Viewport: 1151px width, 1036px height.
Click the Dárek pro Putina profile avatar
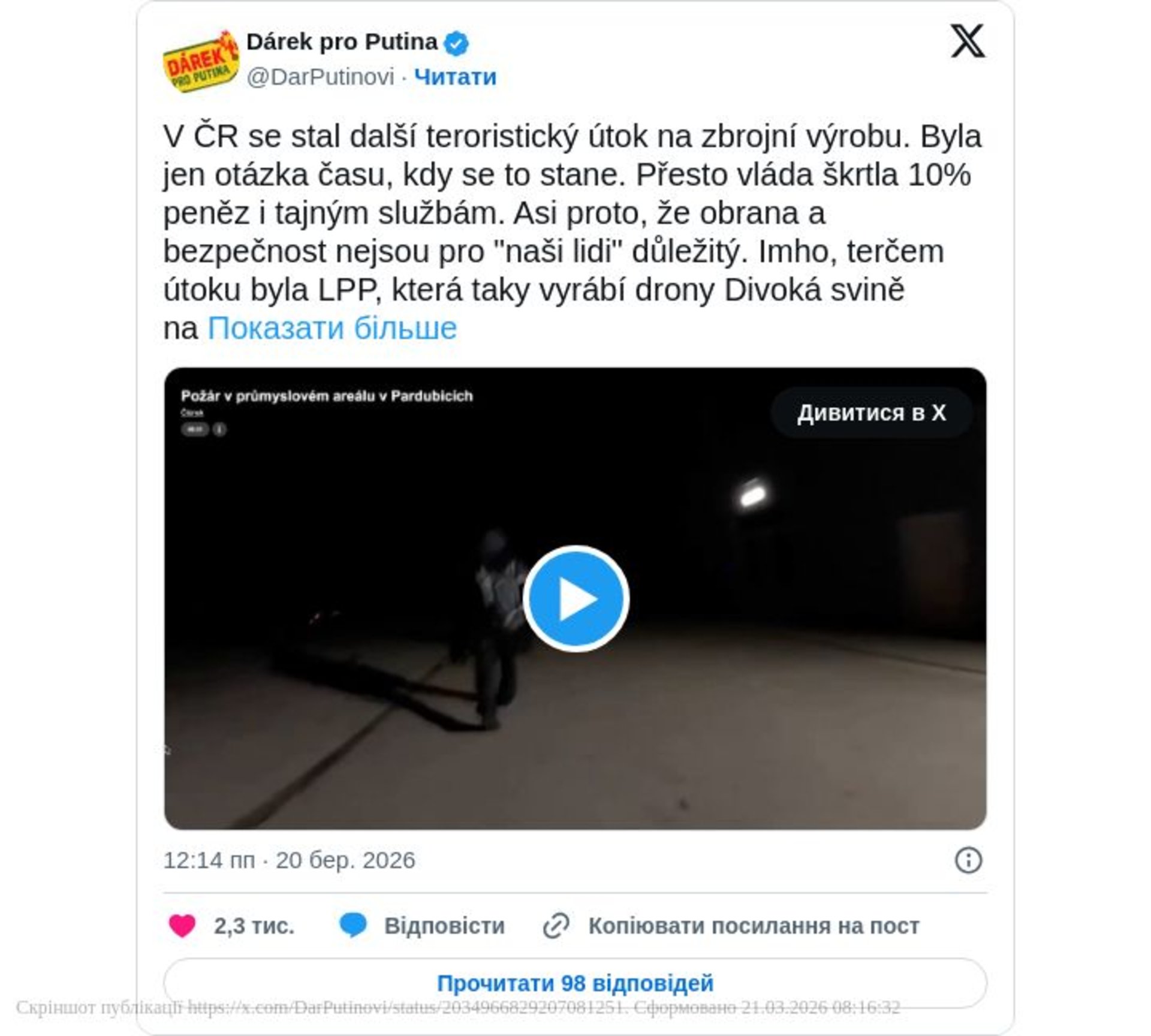201,61
